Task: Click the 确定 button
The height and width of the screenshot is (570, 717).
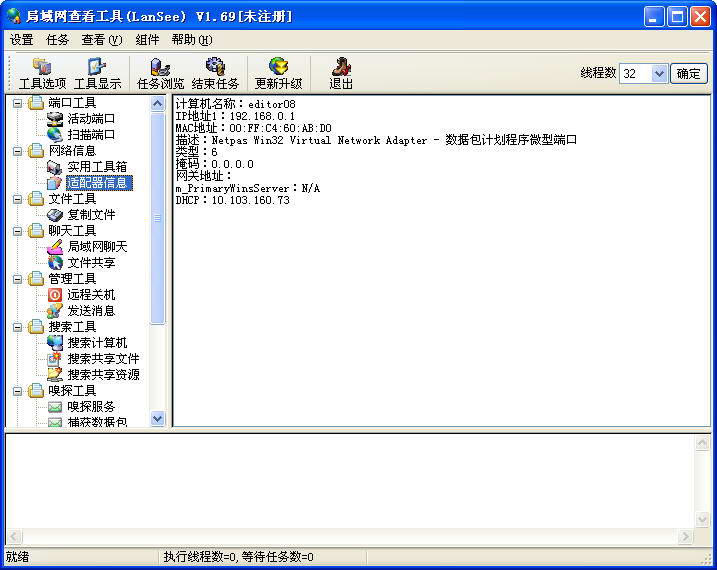Action: [689, 74]
